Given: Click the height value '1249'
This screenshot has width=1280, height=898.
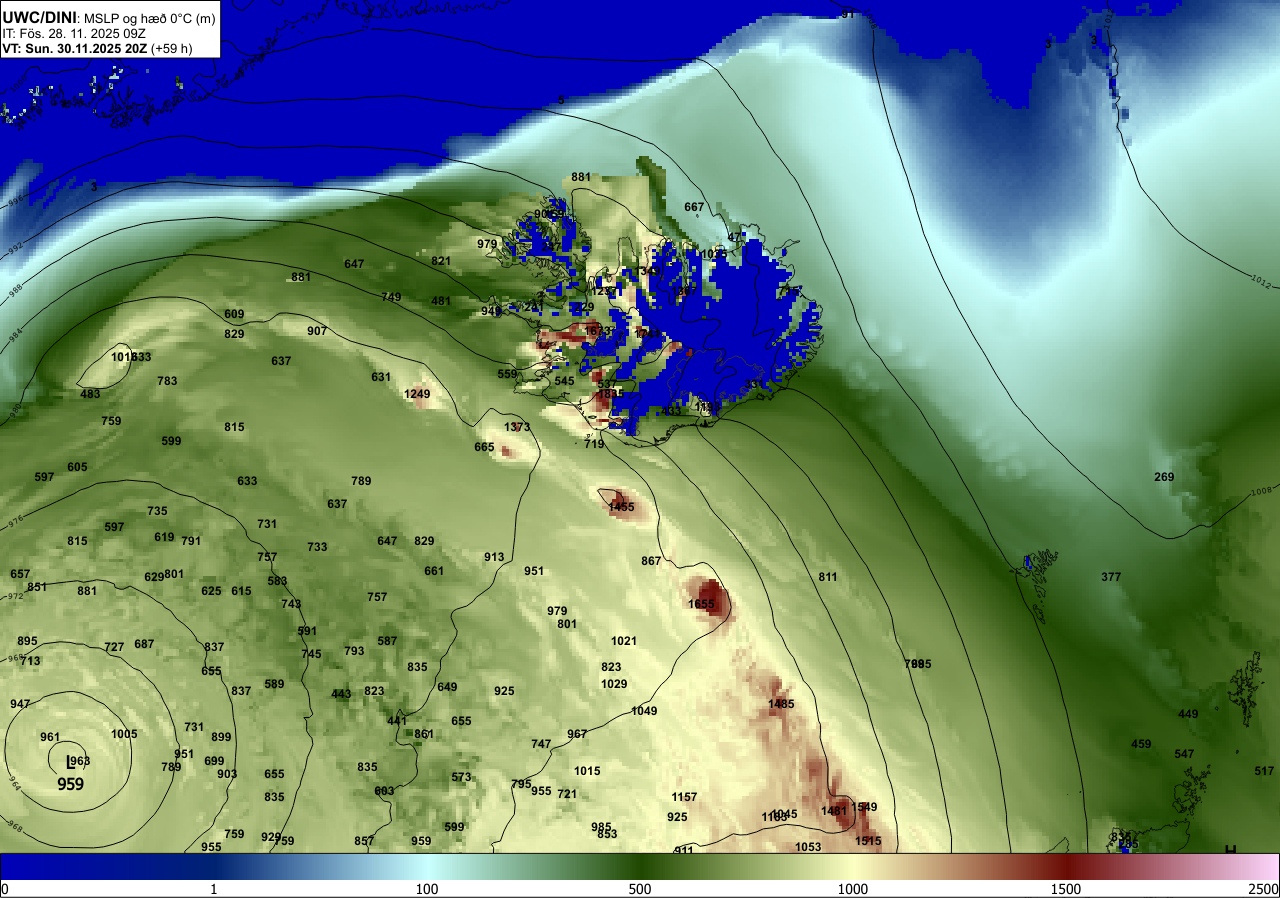Looking at the screenshot, I should pyautogui.click(x=417, y=394).
